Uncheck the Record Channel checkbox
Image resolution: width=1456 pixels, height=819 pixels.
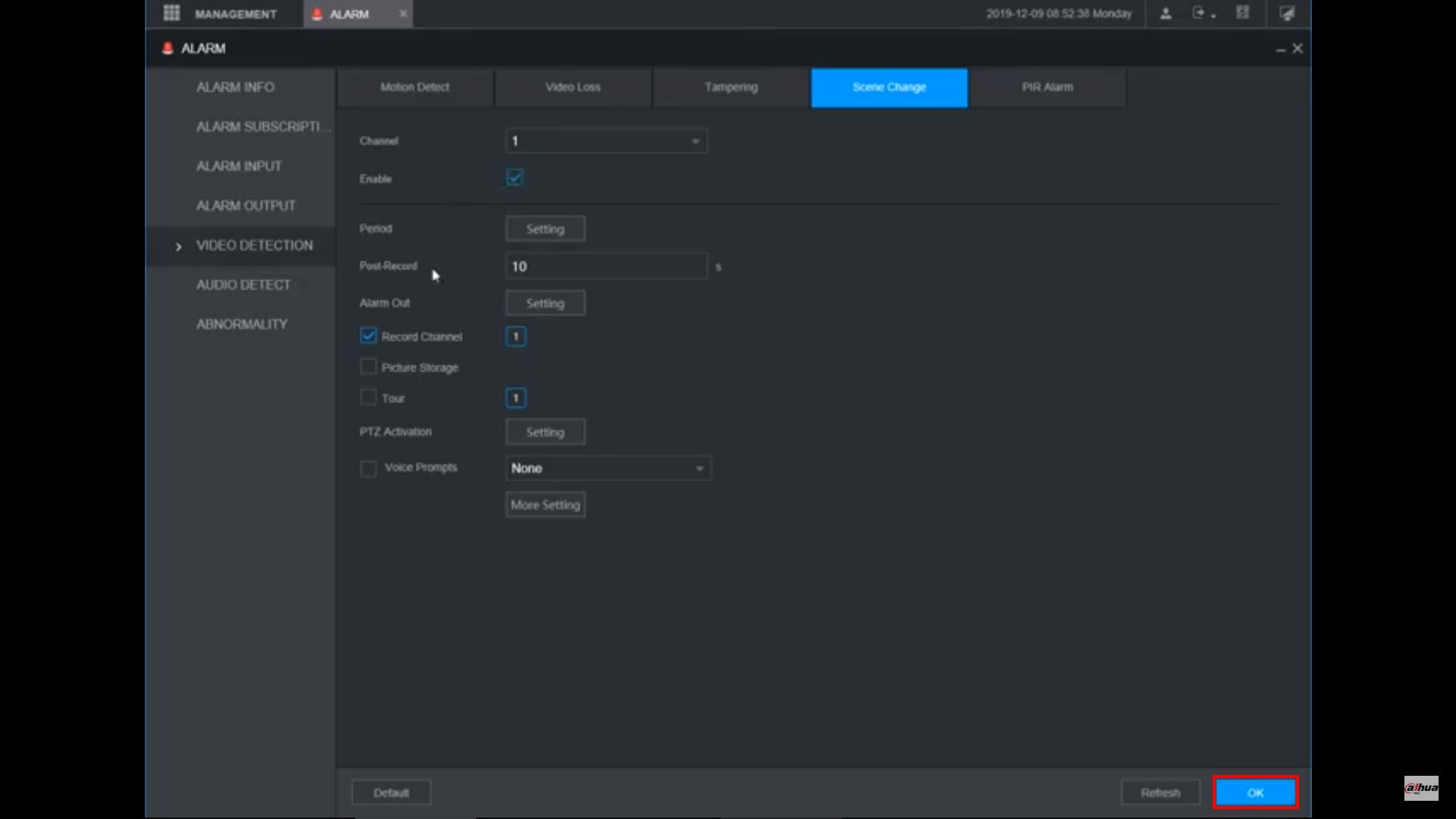tap(369, 336)
